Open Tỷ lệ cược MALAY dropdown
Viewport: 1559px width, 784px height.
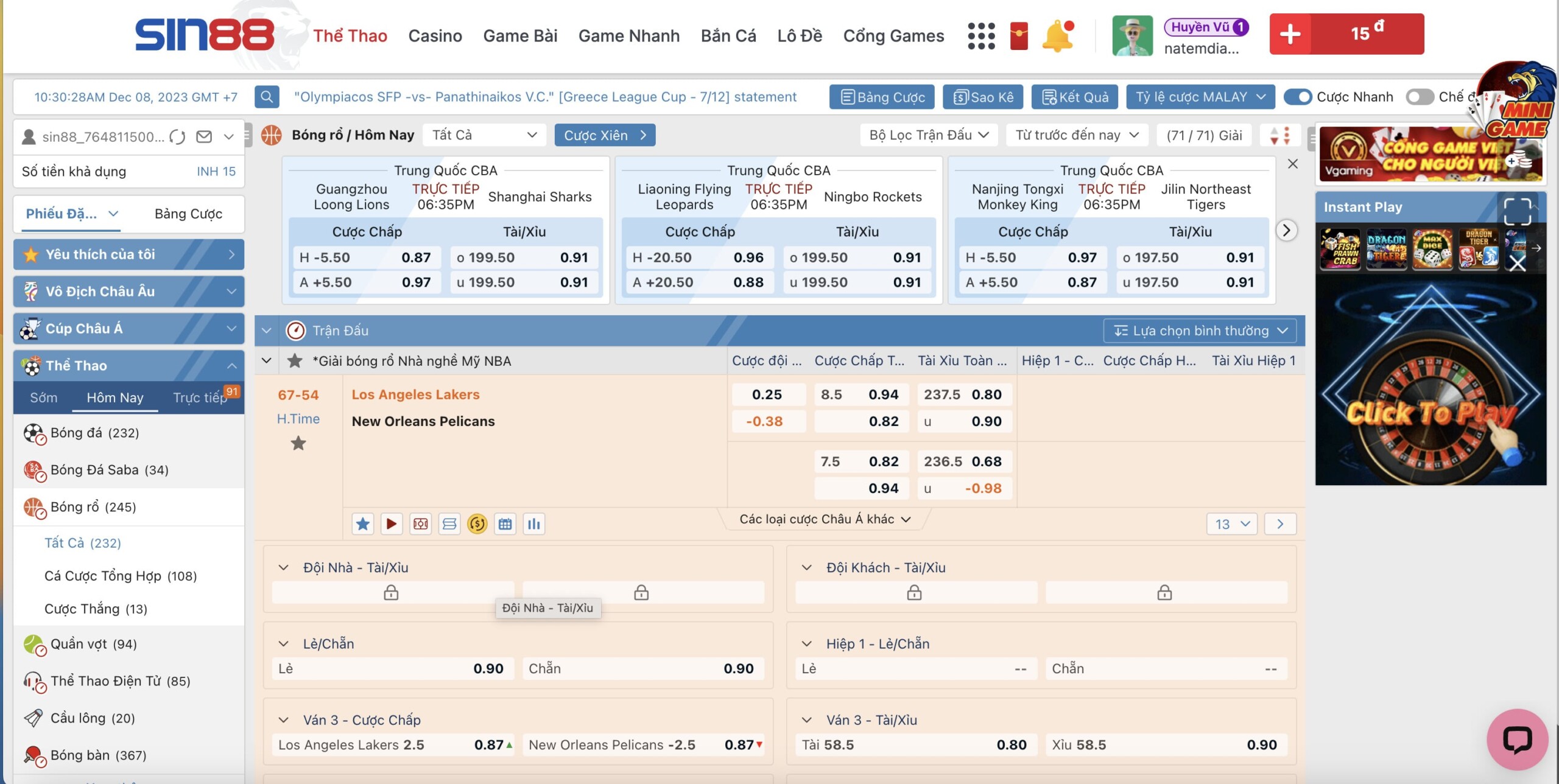coord(1200,97)
